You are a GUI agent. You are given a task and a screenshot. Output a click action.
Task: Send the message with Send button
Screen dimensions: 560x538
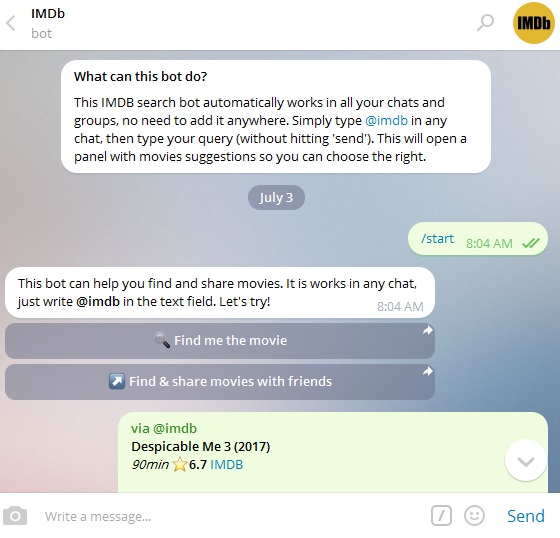click(x=526, y=516)
